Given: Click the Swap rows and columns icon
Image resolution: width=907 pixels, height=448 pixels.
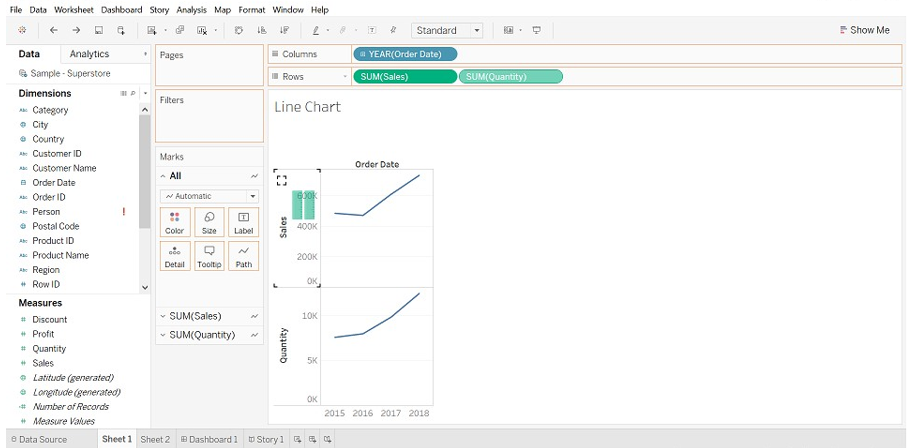Looking at the screenshot, I should pyautogui.click(x=238, y=30).
